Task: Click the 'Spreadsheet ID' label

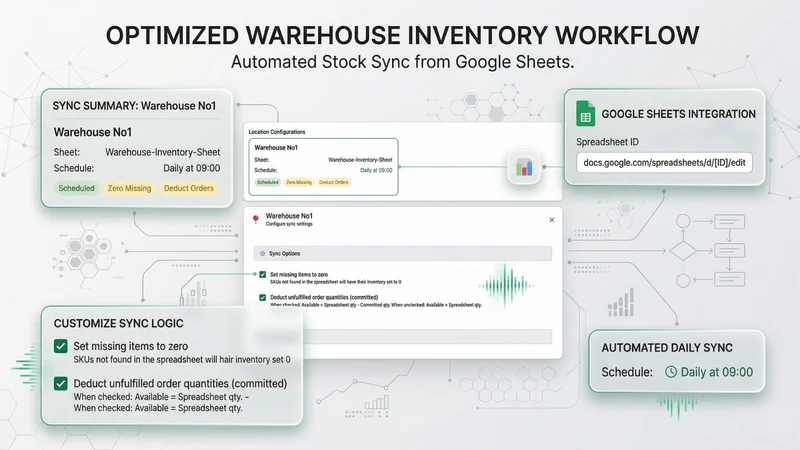Action: (607, 142)
